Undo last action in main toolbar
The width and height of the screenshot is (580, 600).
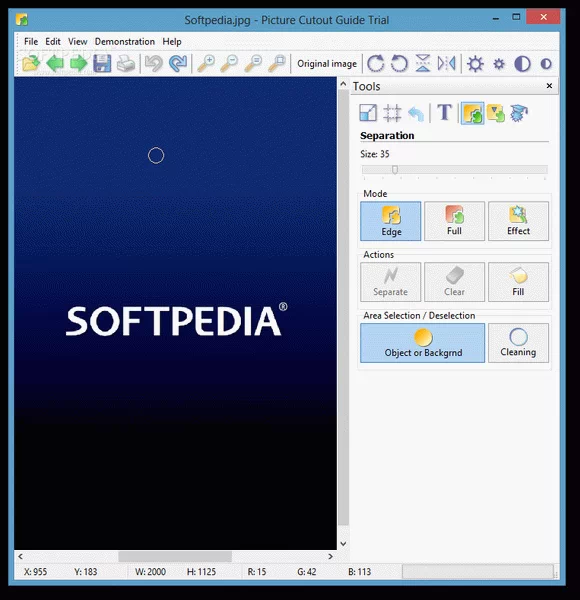point(154,64)
